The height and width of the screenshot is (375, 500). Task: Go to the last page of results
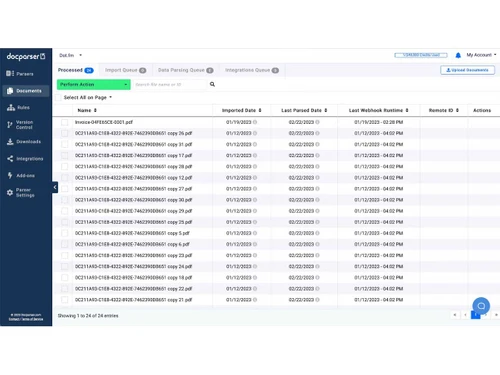(496, 315)
